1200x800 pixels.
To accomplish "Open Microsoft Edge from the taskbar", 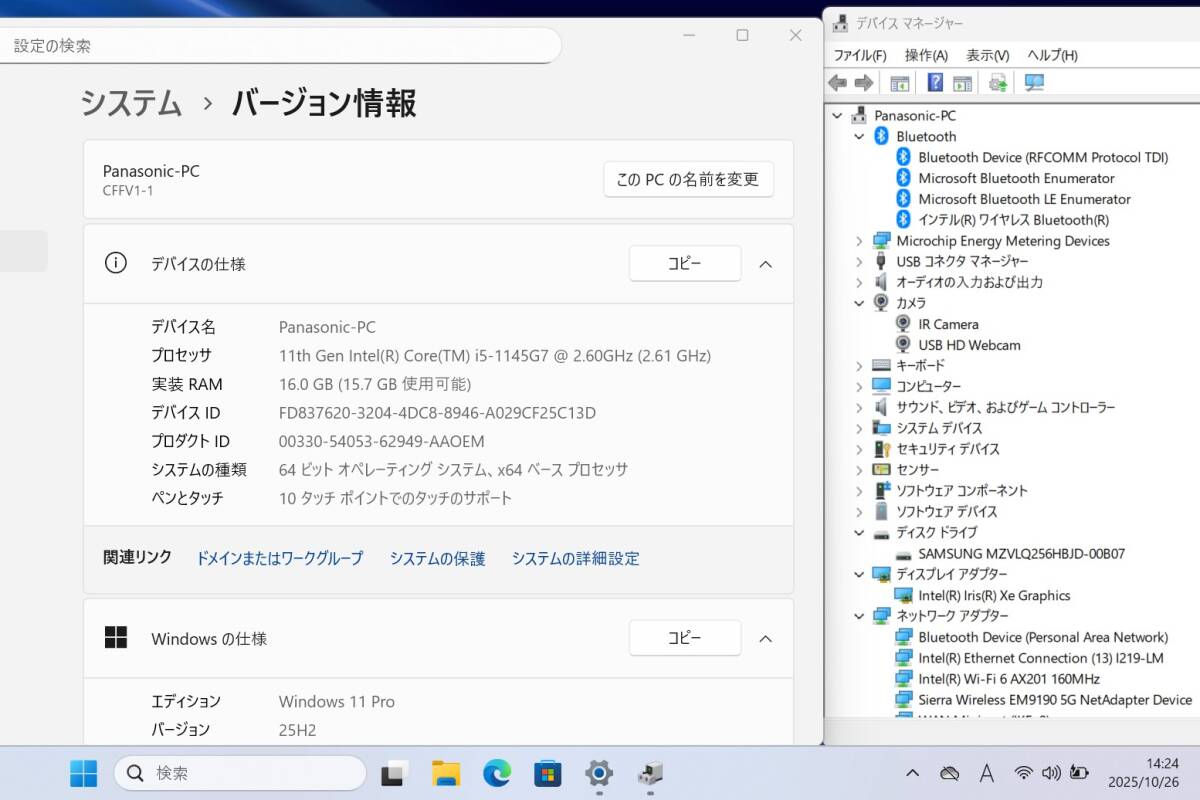I will pyautogui.click(x=497, y=773).
